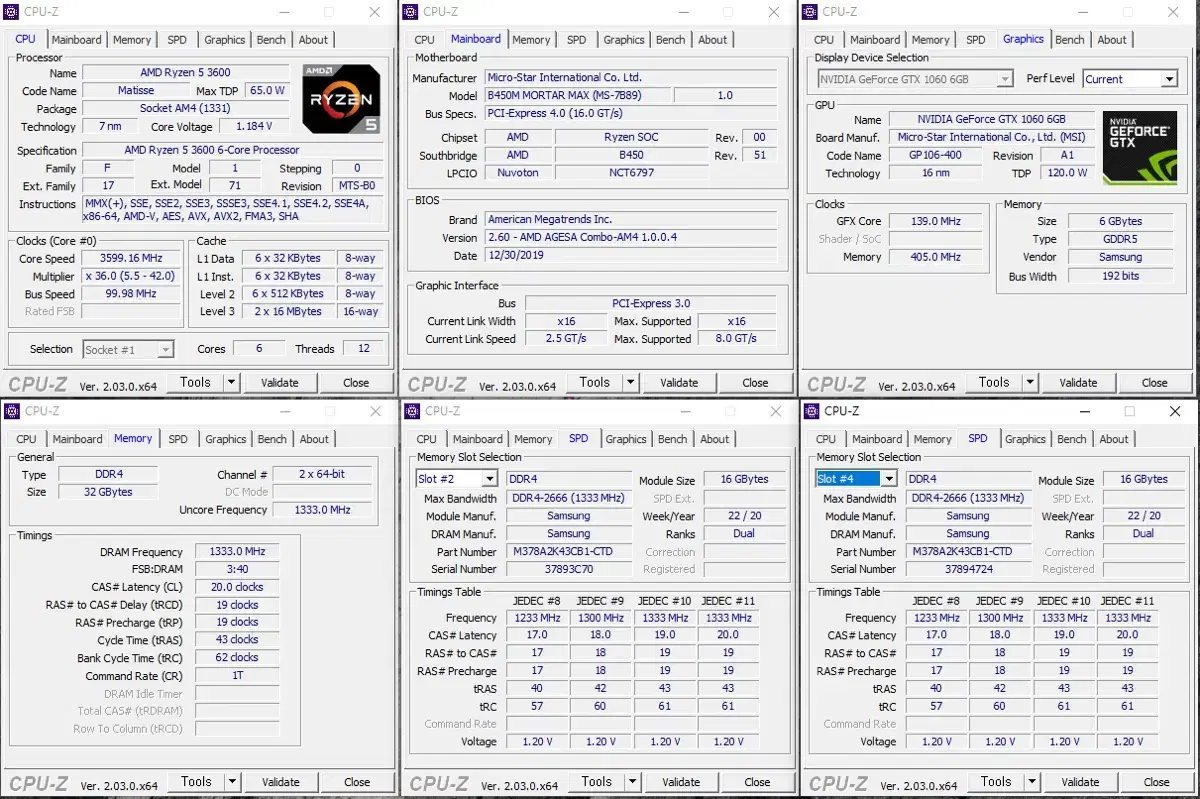Click the Max TDP value 65.0 W
1200x799 pixels.
click(267, 90)
